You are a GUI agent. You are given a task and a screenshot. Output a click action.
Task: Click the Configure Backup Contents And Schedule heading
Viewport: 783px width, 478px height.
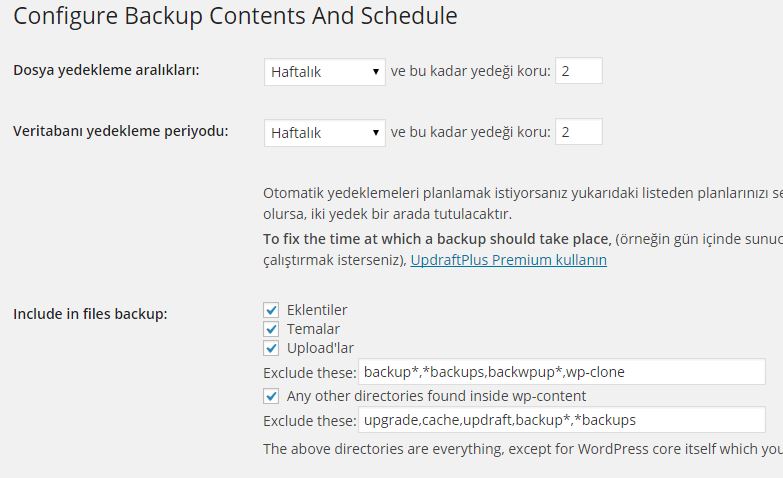pyautogui.click(x=235, y=16)
